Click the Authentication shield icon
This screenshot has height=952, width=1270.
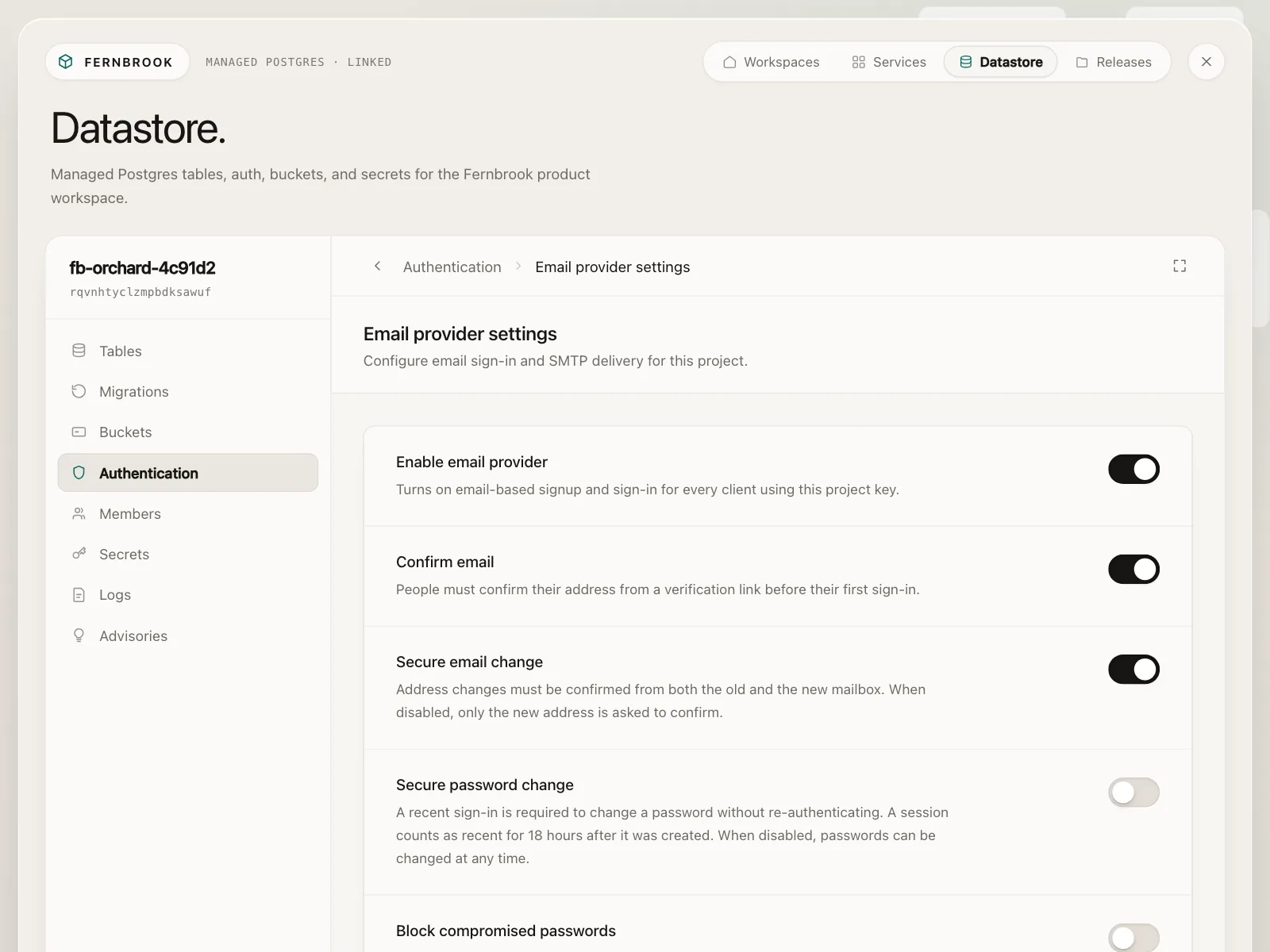click(x=79, y=473)
